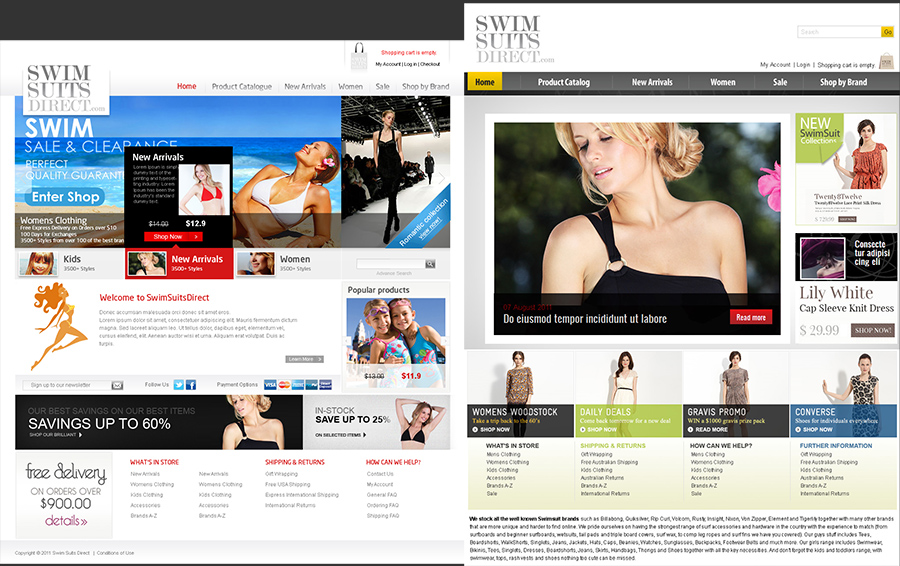
Task: Focus the right design Search field
Action: tap(839, 32)
